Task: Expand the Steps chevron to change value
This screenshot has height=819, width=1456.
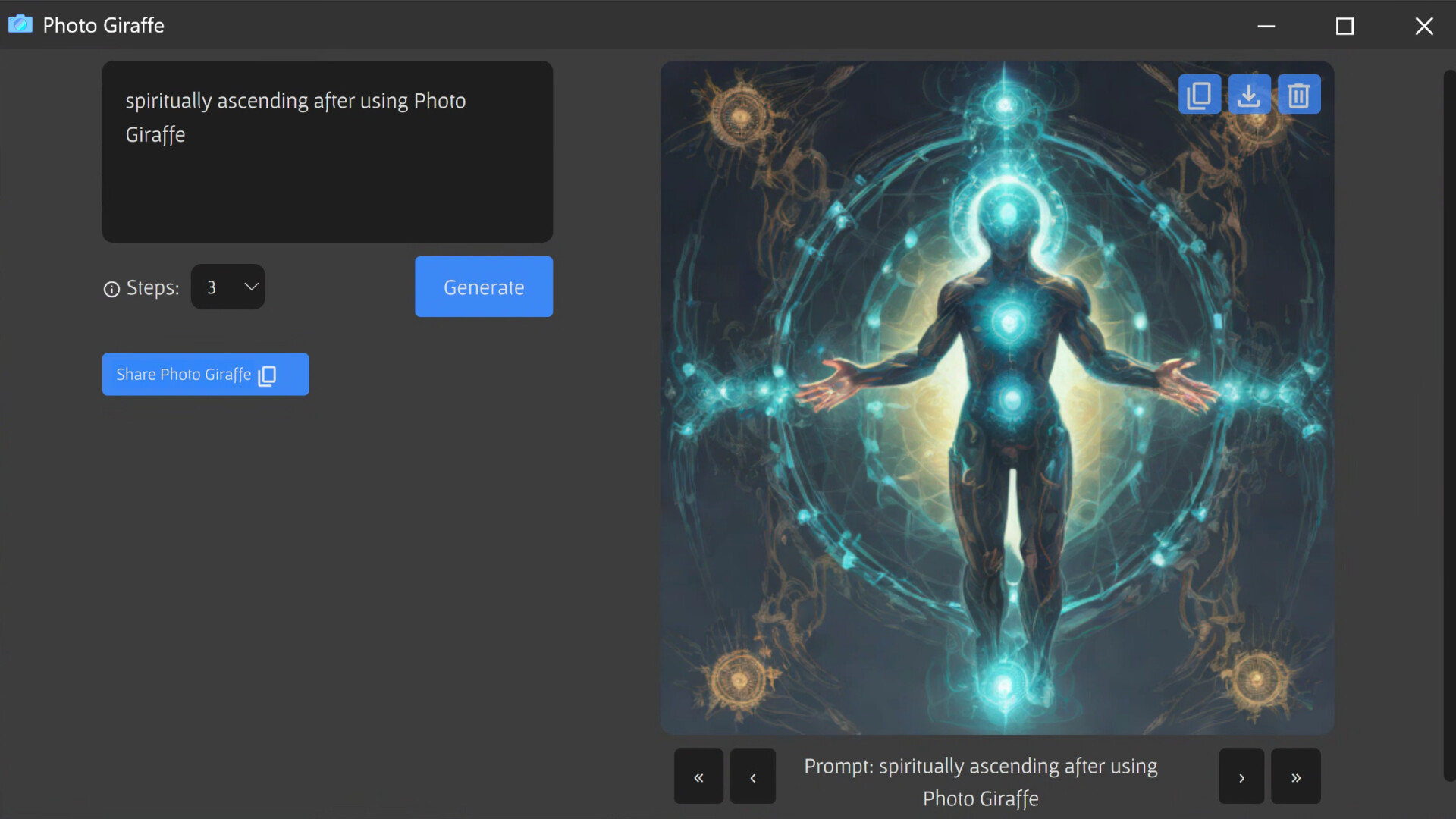Action: (x=250, y=287)
